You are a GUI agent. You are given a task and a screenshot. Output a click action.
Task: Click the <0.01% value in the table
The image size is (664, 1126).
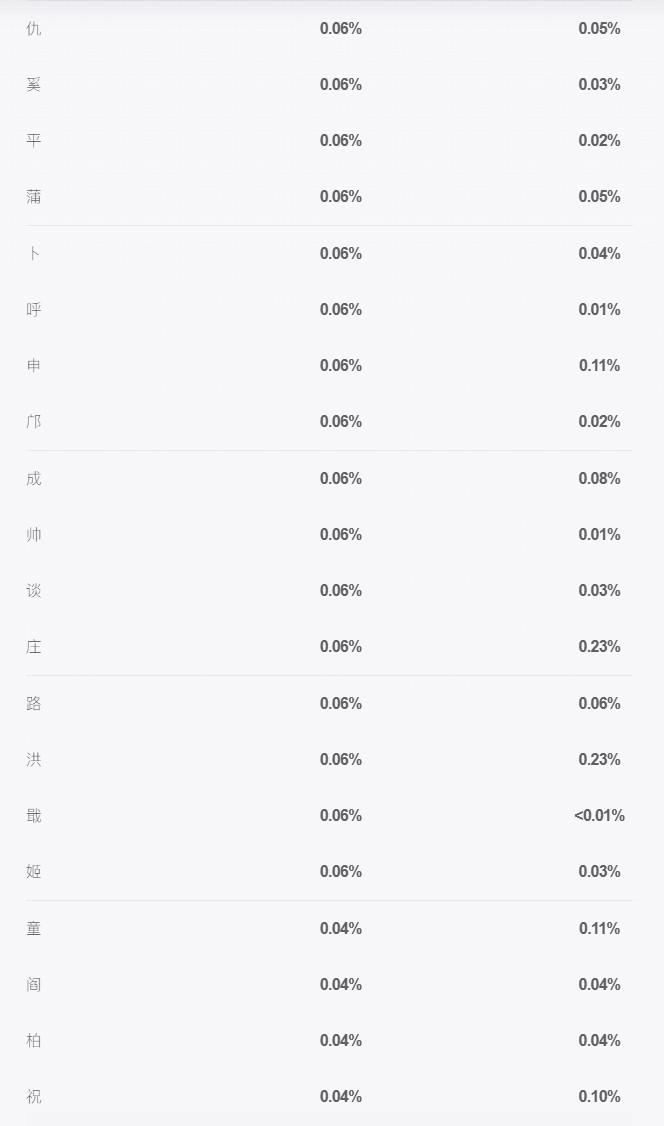599,815
